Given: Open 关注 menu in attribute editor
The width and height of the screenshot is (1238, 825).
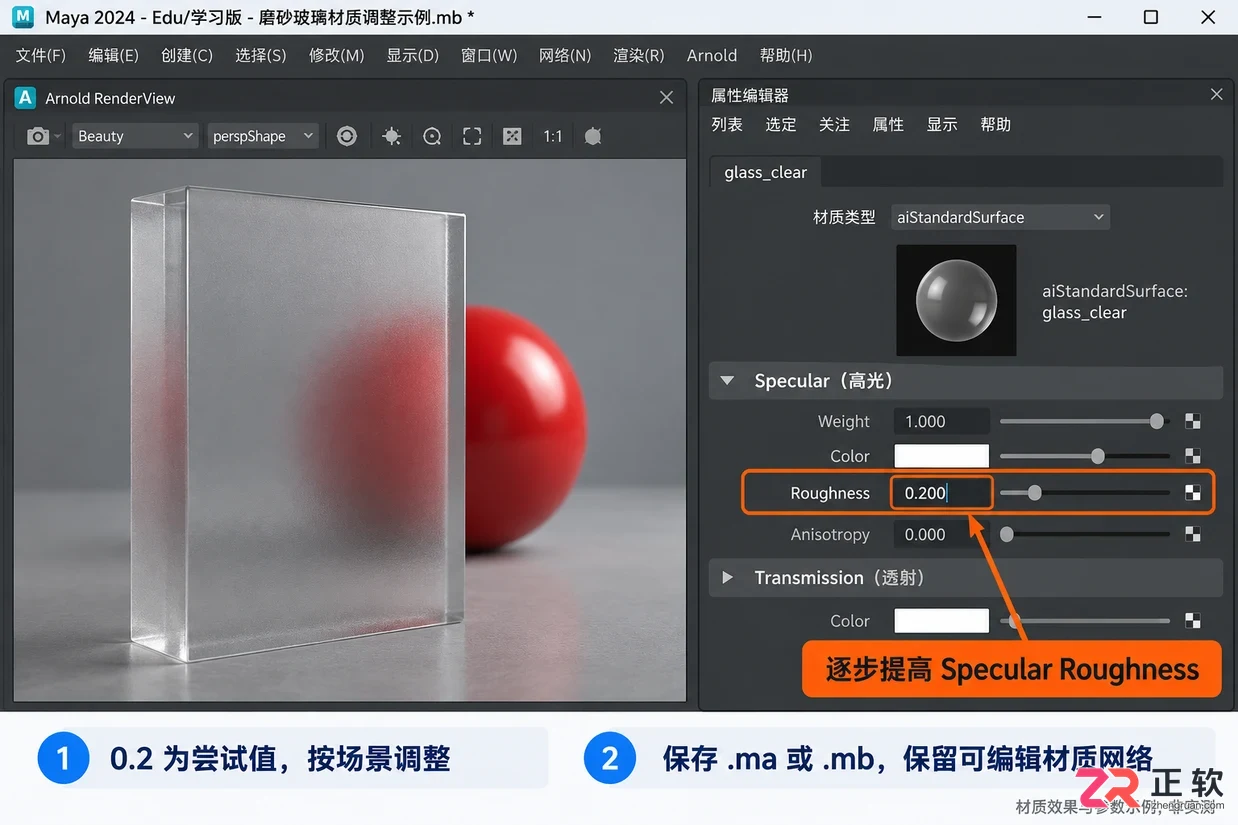Looking at the screenshot, I should [834, 124].
